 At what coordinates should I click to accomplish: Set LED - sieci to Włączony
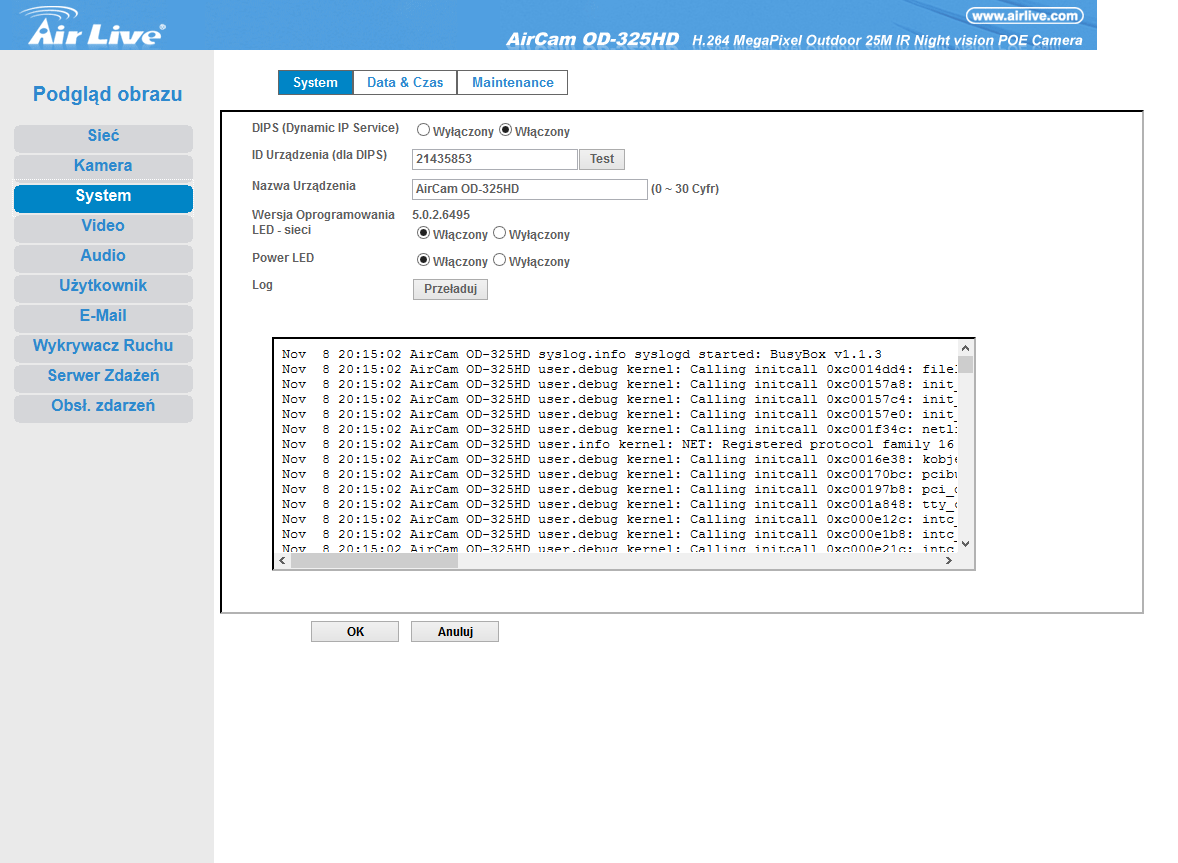tap(424, 233)
